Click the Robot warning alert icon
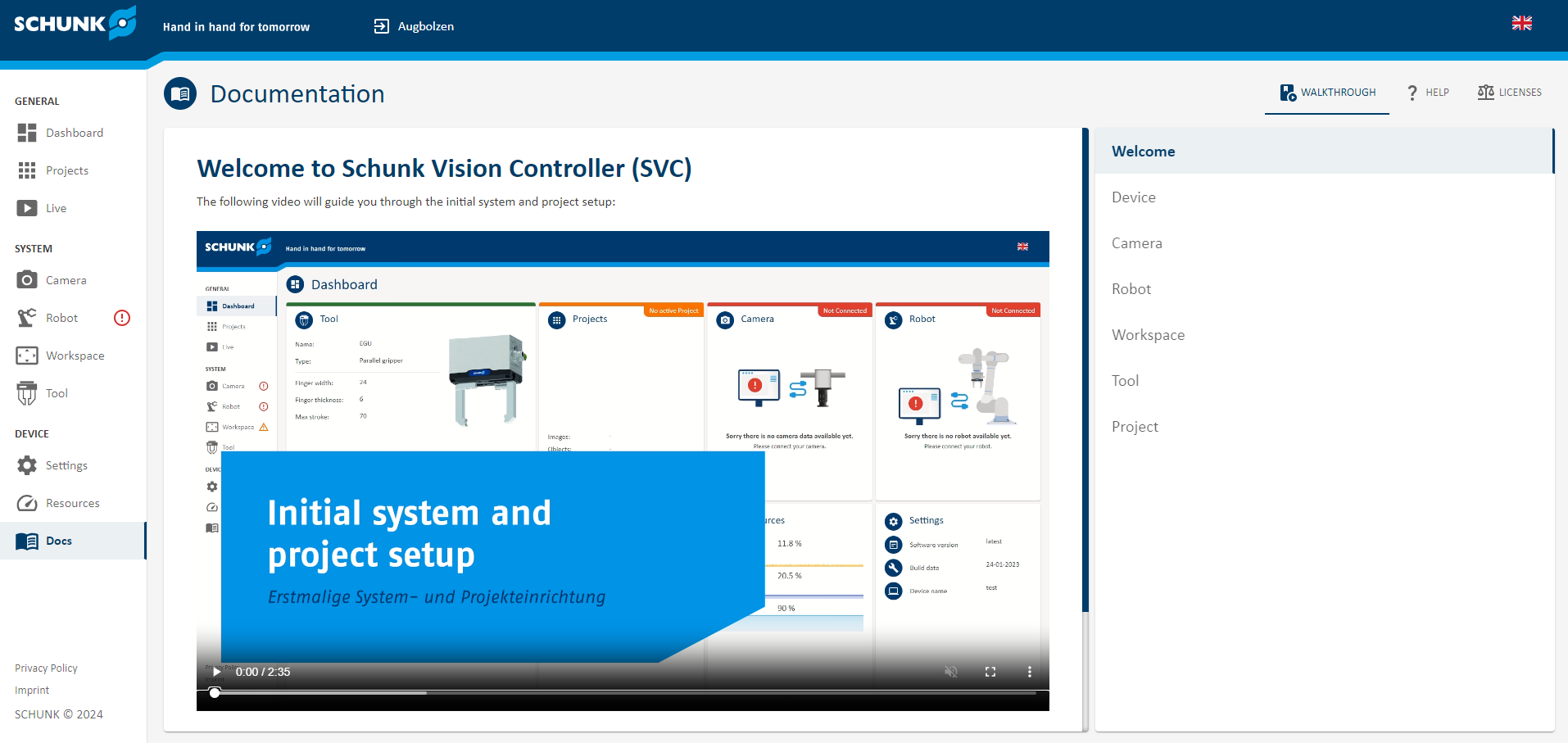 (122, 318)
